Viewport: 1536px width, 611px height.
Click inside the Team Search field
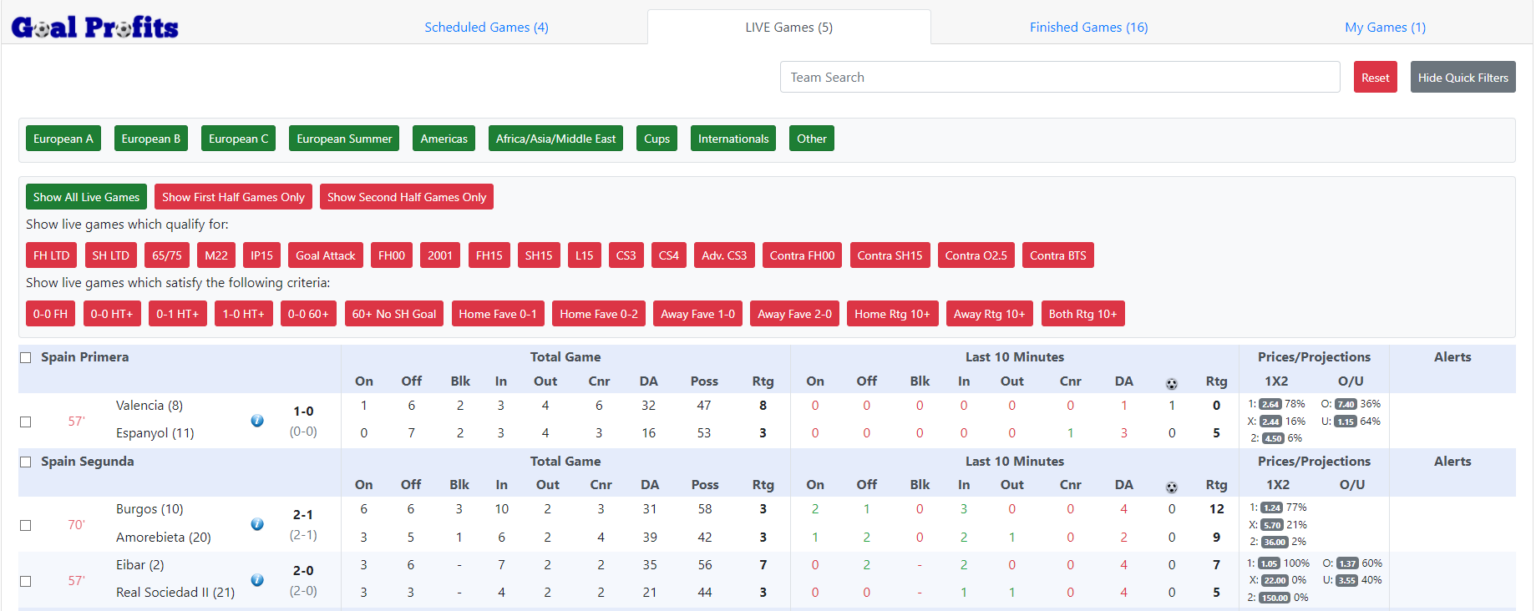click(1059, 76)
